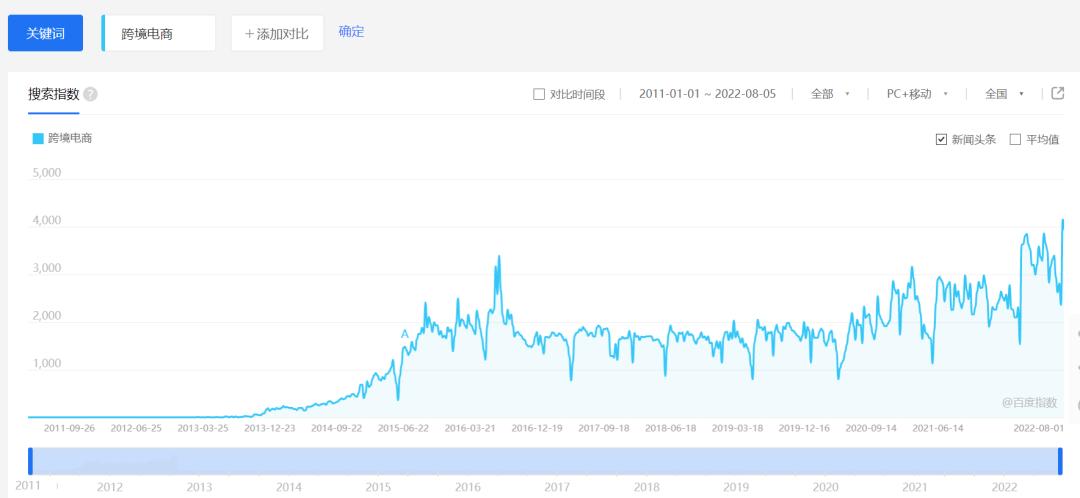Viewport: 1080px width, 498px height.
Task: Open the 全部 time range dropdown
Action: pyautogui.click(x=829, y=94)
